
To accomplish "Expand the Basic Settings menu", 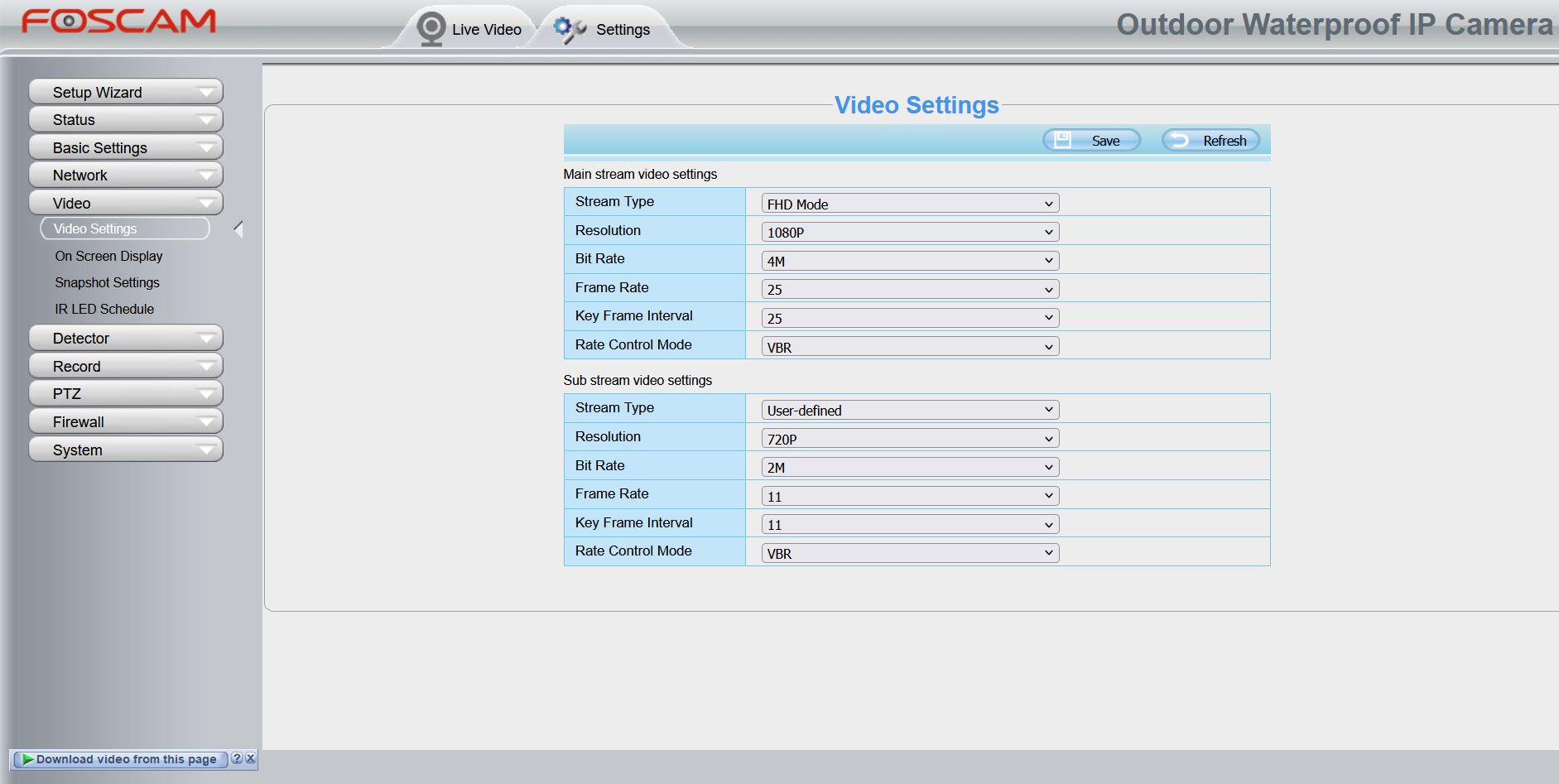I will [x=126, y=147].
